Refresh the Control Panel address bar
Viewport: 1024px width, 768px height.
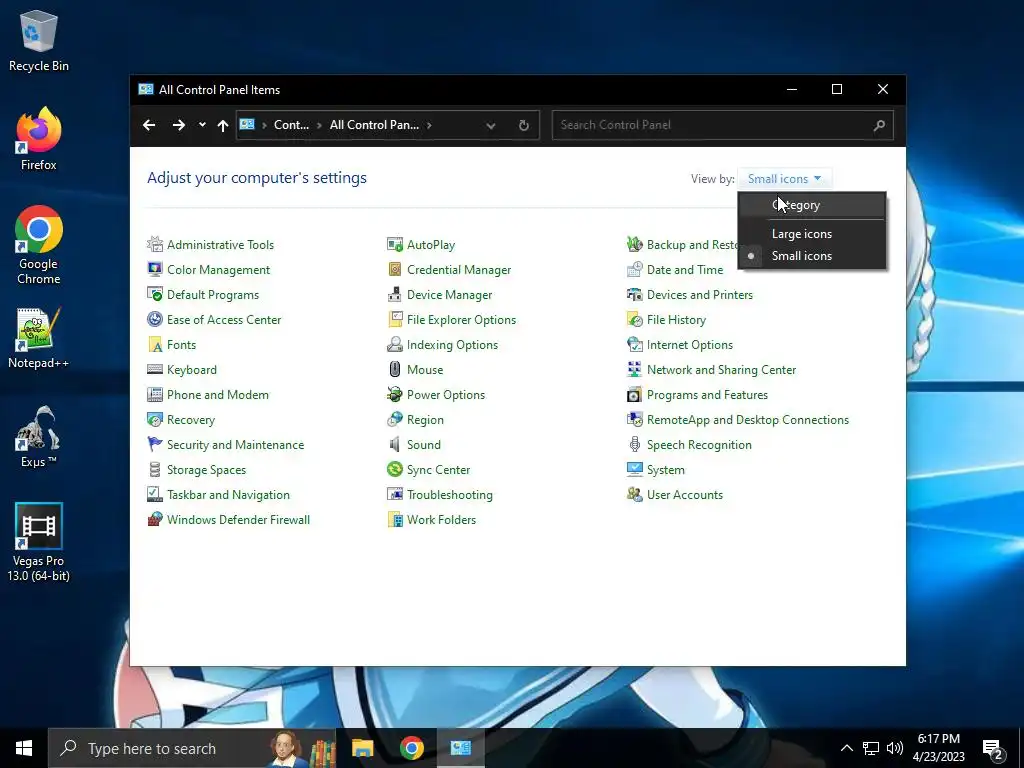coord(523,125)
